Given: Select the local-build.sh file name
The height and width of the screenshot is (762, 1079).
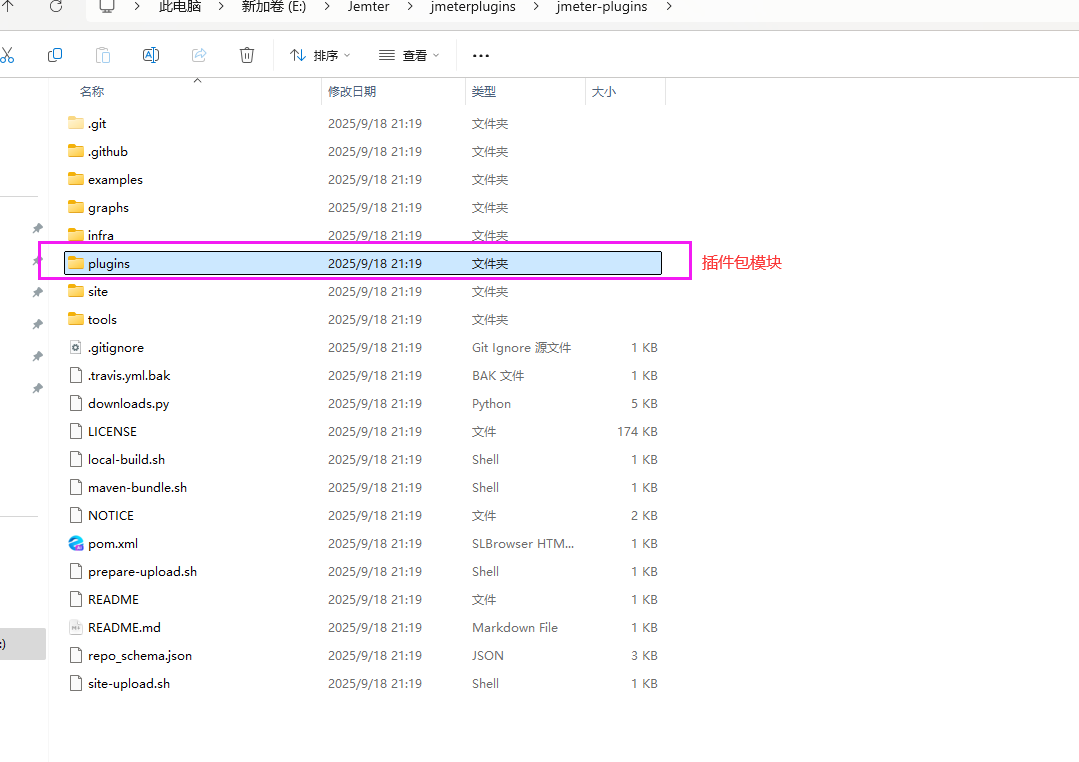Looking at the screenshot, I should pos(127,460).
